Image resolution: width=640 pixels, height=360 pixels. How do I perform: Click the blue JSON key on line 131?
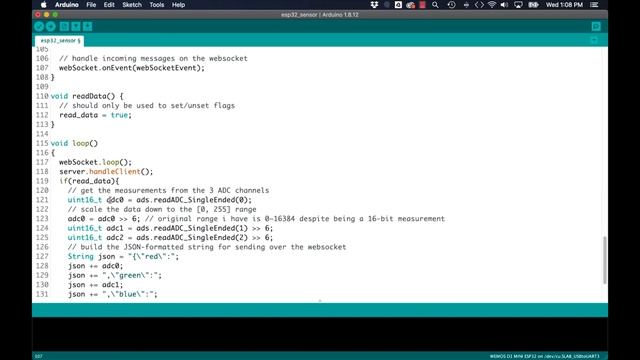click(x=129, y=294)
